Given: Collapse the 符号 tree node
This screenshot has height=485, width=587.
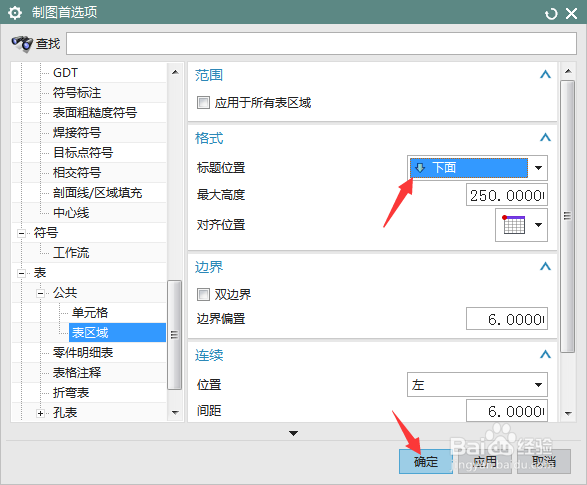Looking at the screenshot, I should (x=21, y=233).
